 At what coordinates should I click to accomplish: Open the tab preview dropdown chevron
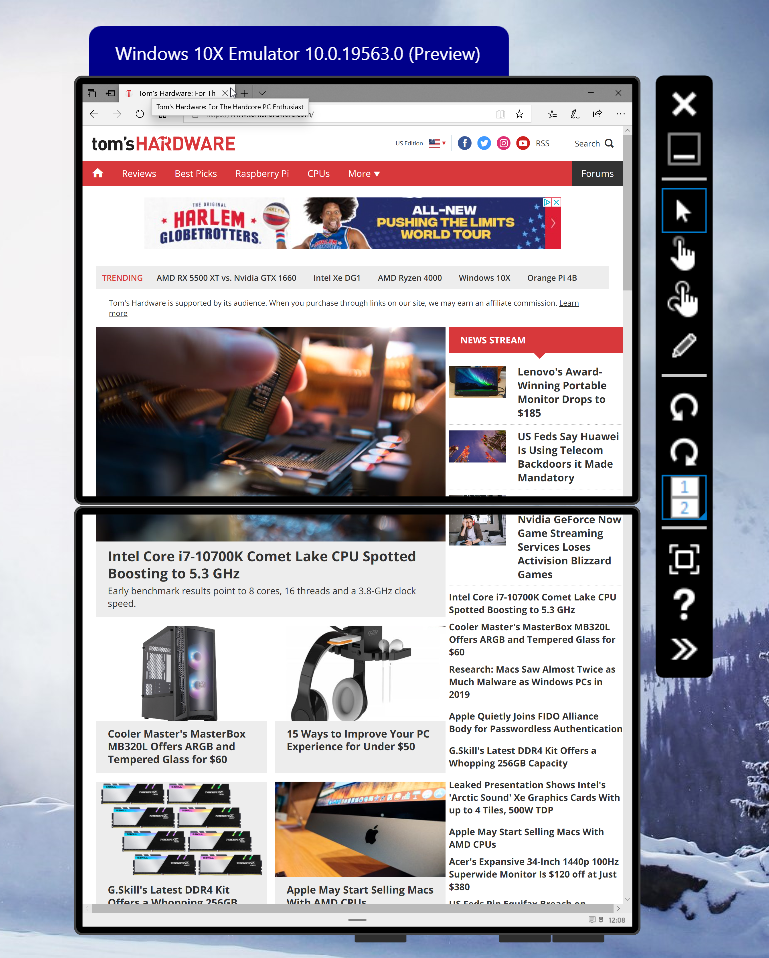[x=263, y=93]
